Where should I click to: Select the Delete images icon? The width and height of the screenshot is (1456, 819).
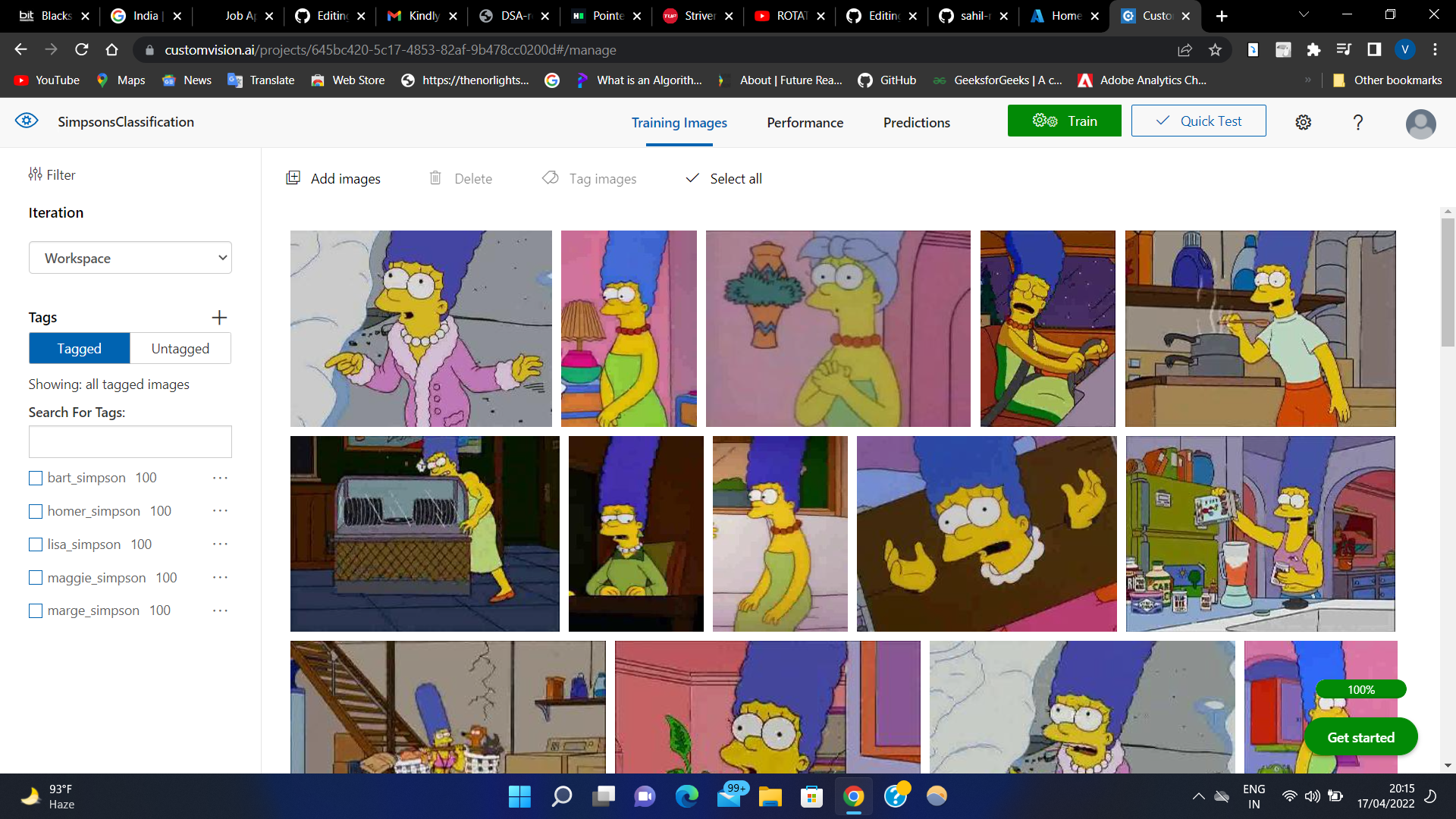[x=460, y=178]
